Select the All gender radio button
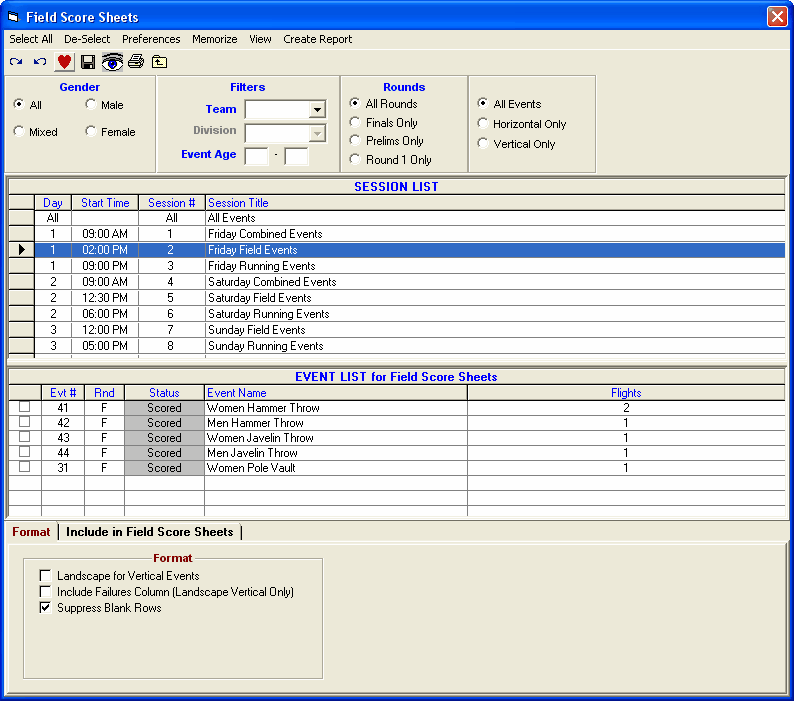This screenshot has height=701, width=794. (19, 104)
